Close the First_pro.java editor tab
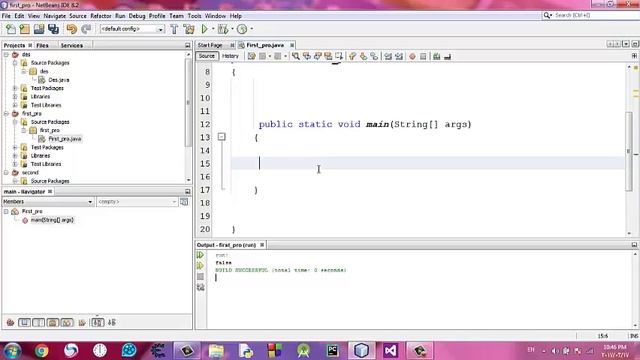640x360 pixels. 292,45
